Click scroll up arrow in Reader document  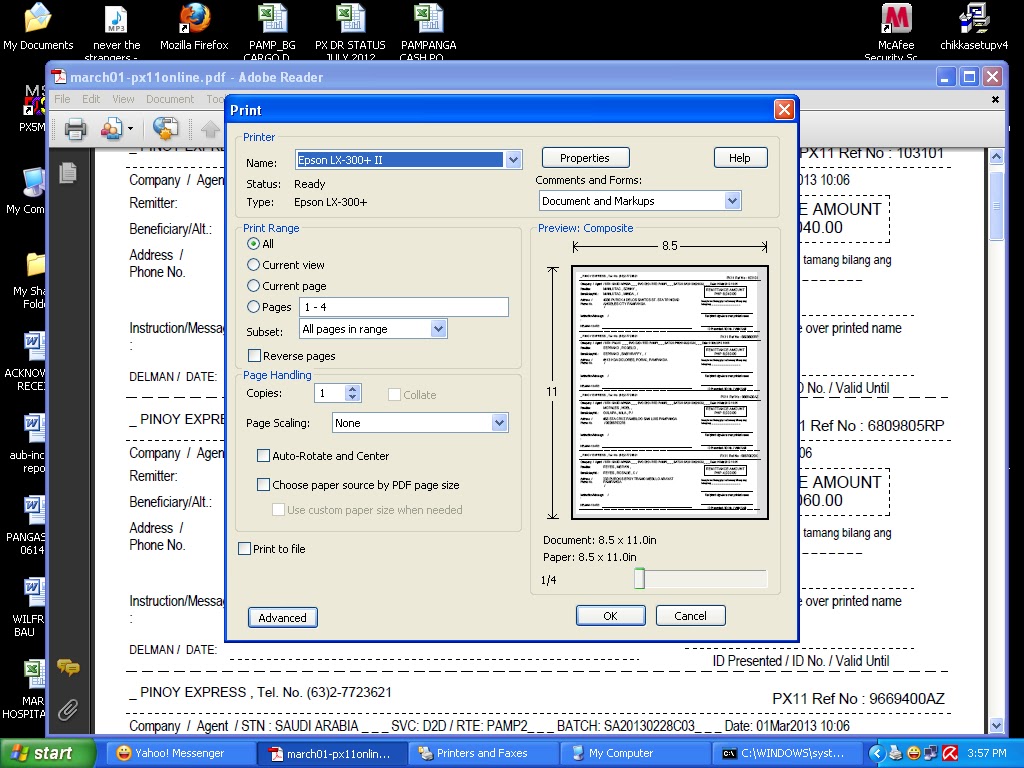pos(996,156)
